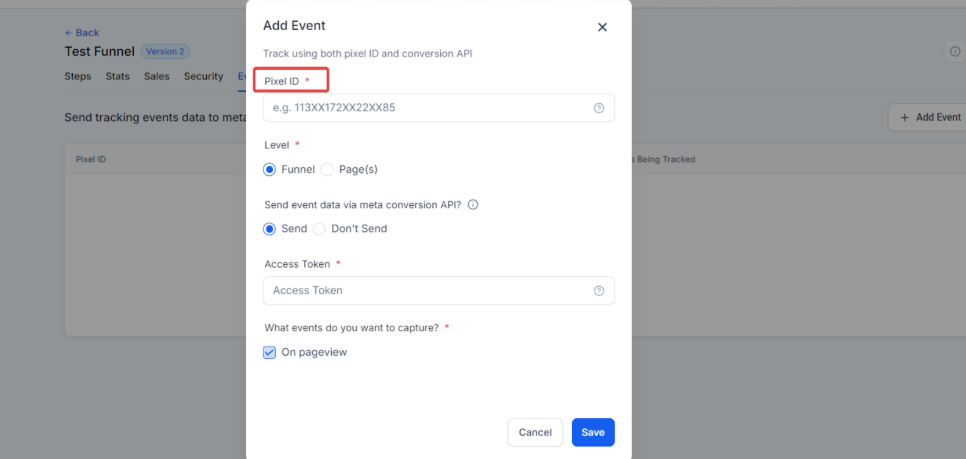Image resolution: width=966 pixels, height=459 pixels.
Task: Go back using the Back link
Action: coord(82,32)
